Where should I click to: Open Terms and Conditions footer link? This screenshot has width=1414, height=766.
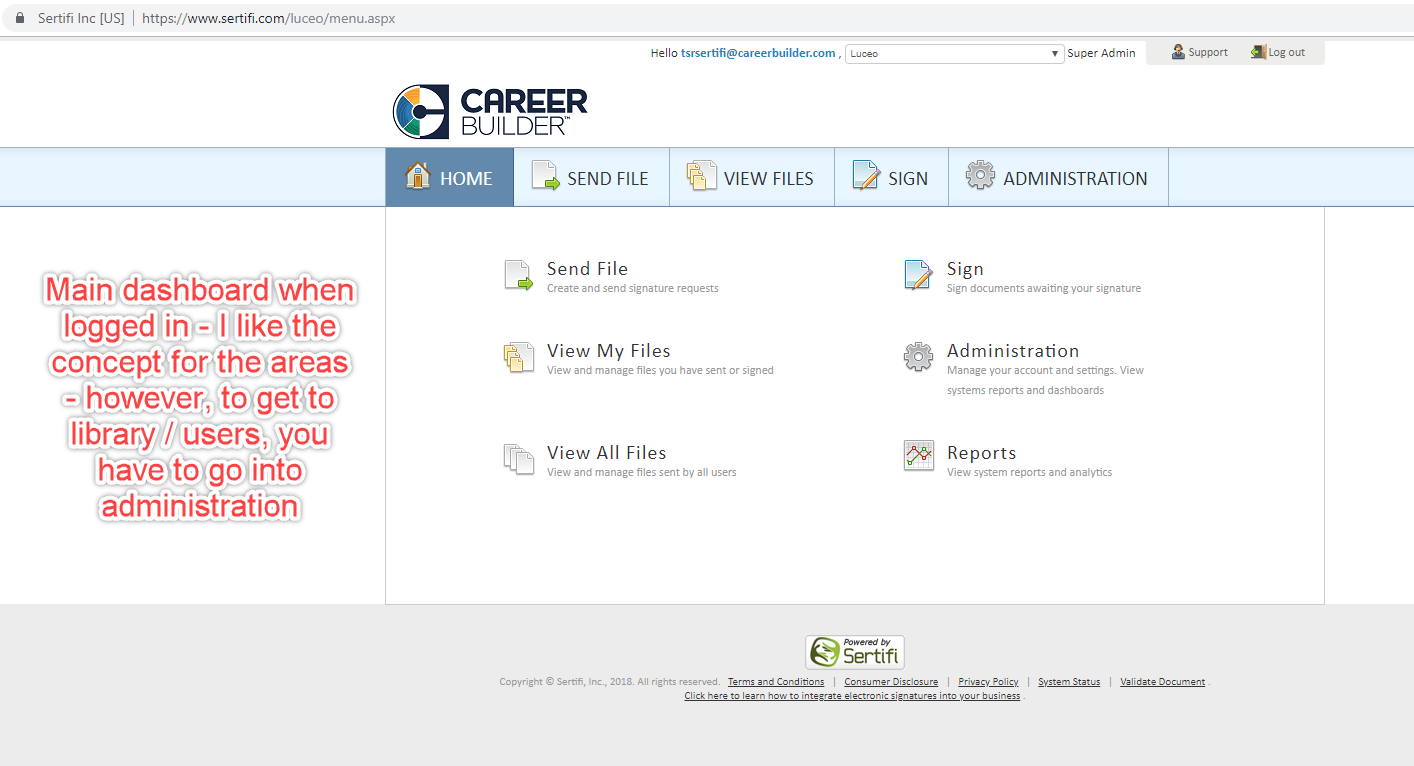(776, 682)
